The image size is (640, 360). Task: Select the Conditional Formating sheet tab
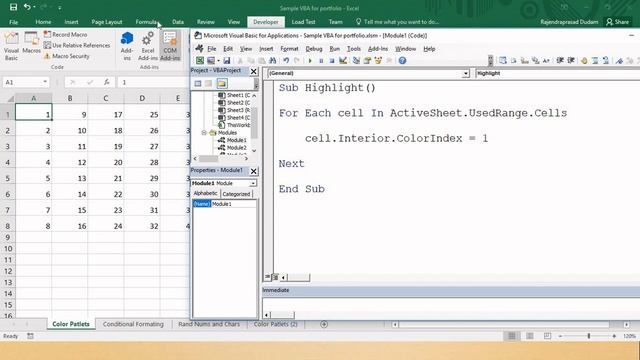point(133,324)
